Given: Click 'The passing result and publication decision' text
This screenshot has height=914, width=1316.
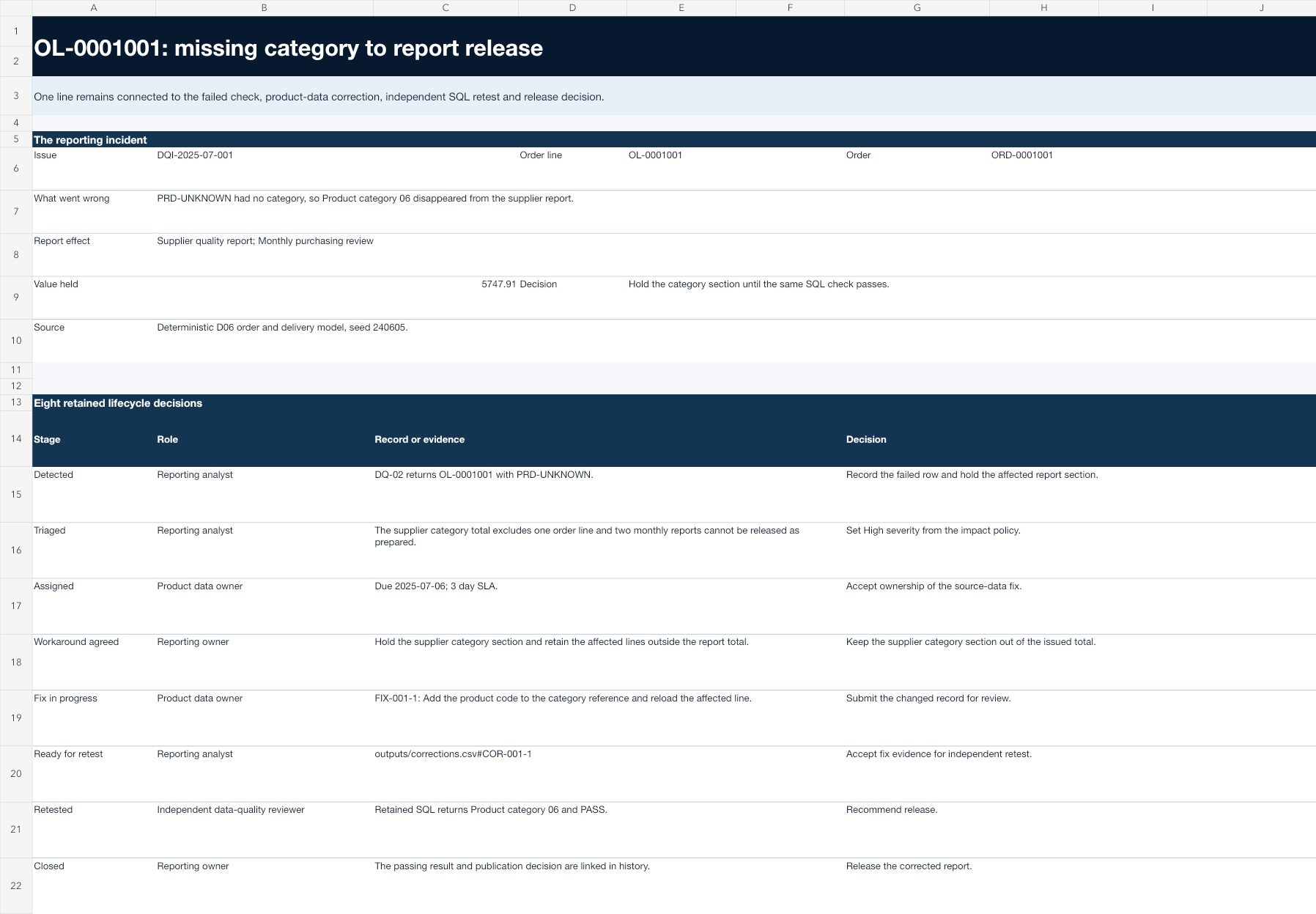Looking at the screenshot, I should tap(512, 866).
